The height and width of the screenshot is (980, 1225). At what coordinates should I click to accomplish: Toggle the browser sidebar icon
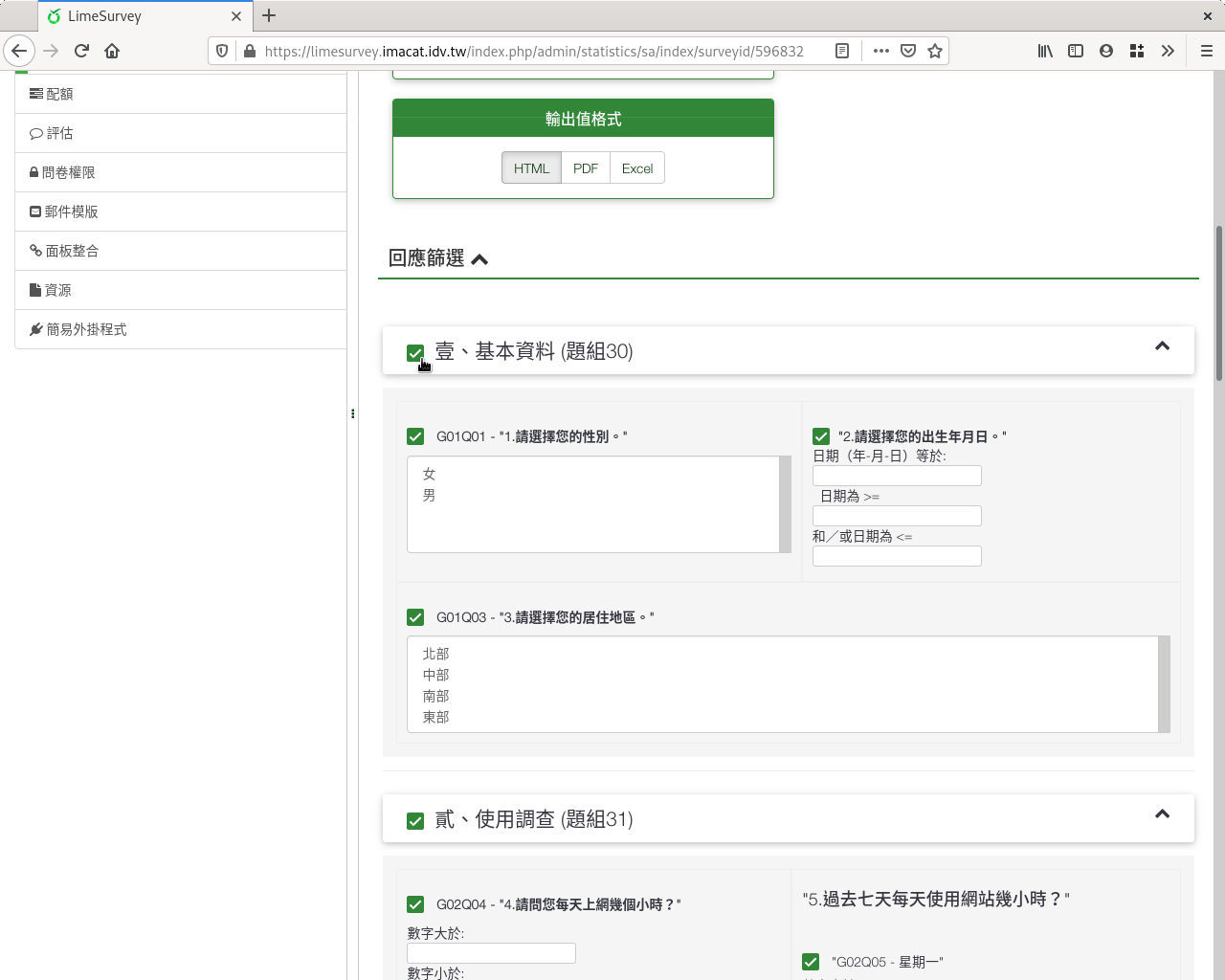point(1076,51)
